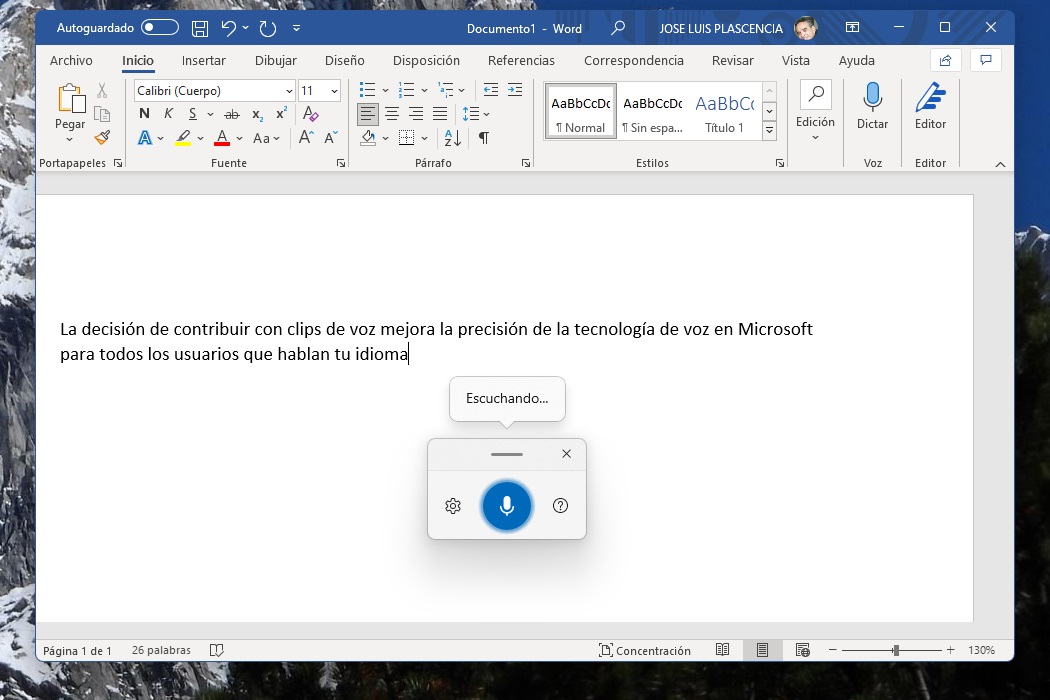Apply bold formatting with the N icon
1050x700 pixels.
pyautogui.click(x=143, y=114)
